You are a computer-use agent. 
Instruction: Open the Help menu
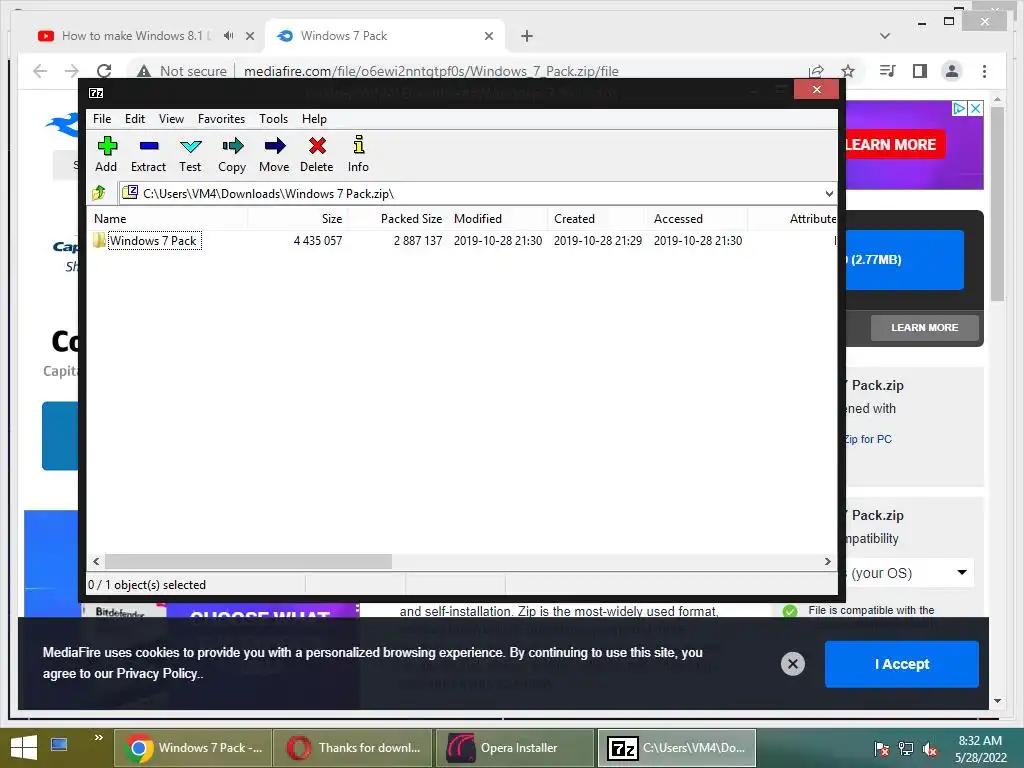[x=314, y=119]
